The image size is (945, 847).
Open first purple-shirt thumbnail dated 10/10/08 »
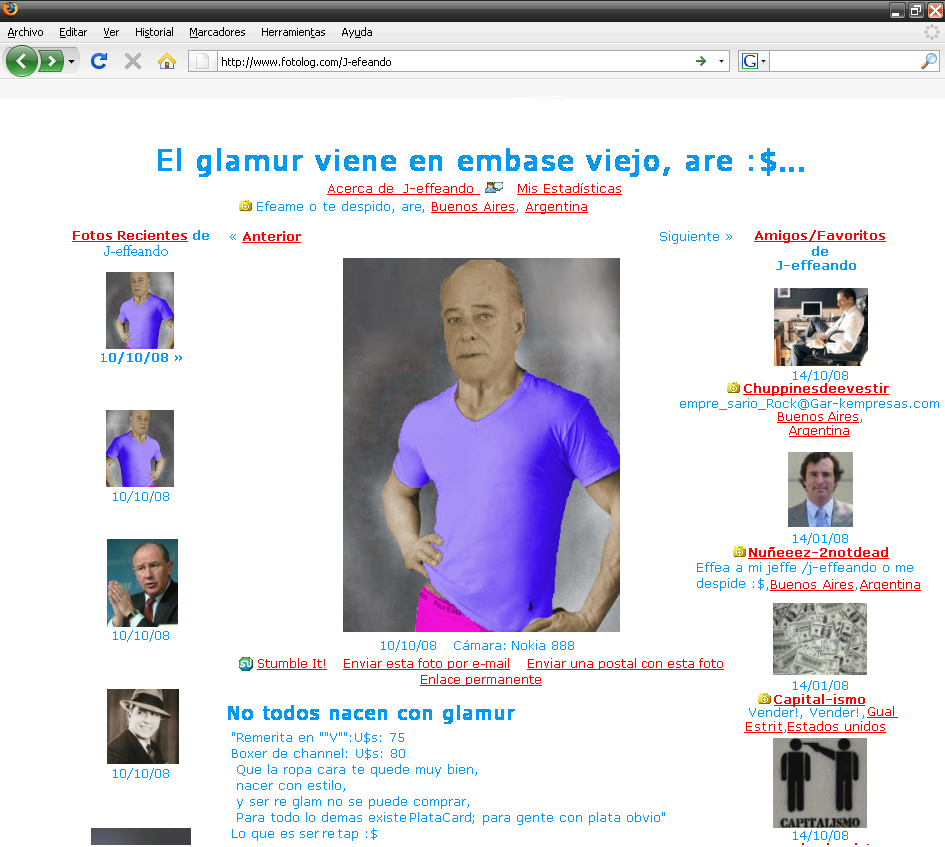click(140, 310)
